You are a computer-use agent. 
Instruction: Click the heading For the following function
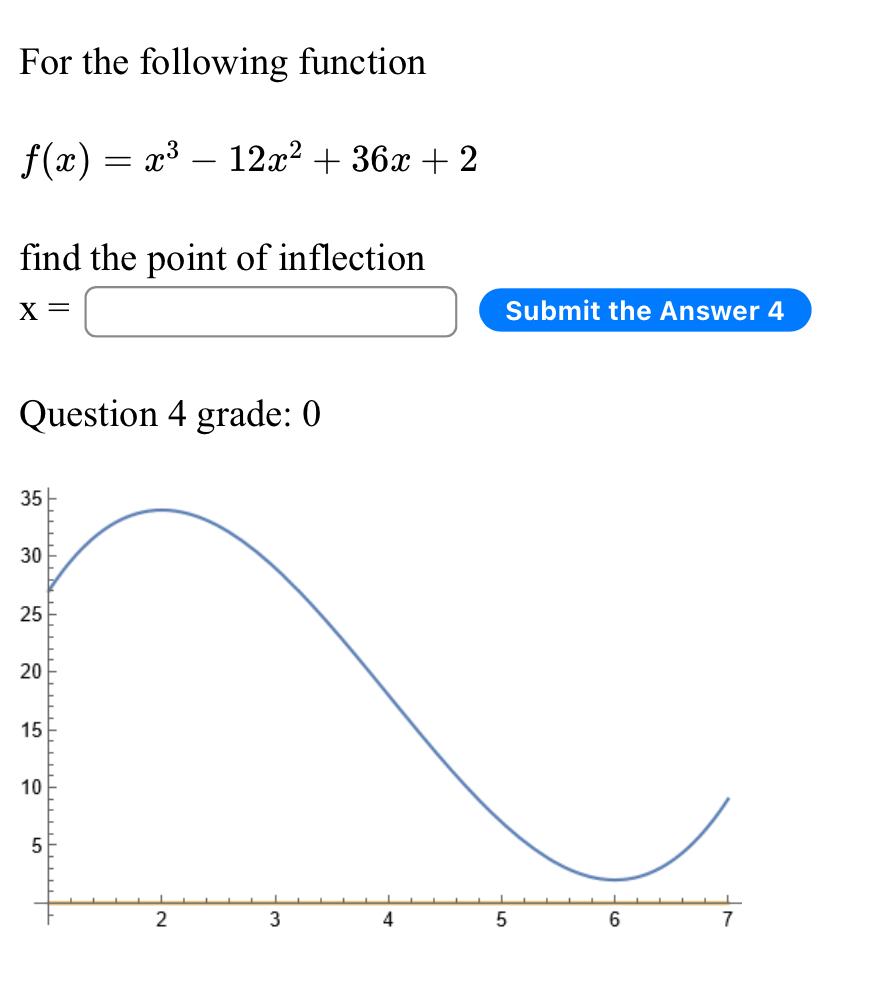click(222, 63)
